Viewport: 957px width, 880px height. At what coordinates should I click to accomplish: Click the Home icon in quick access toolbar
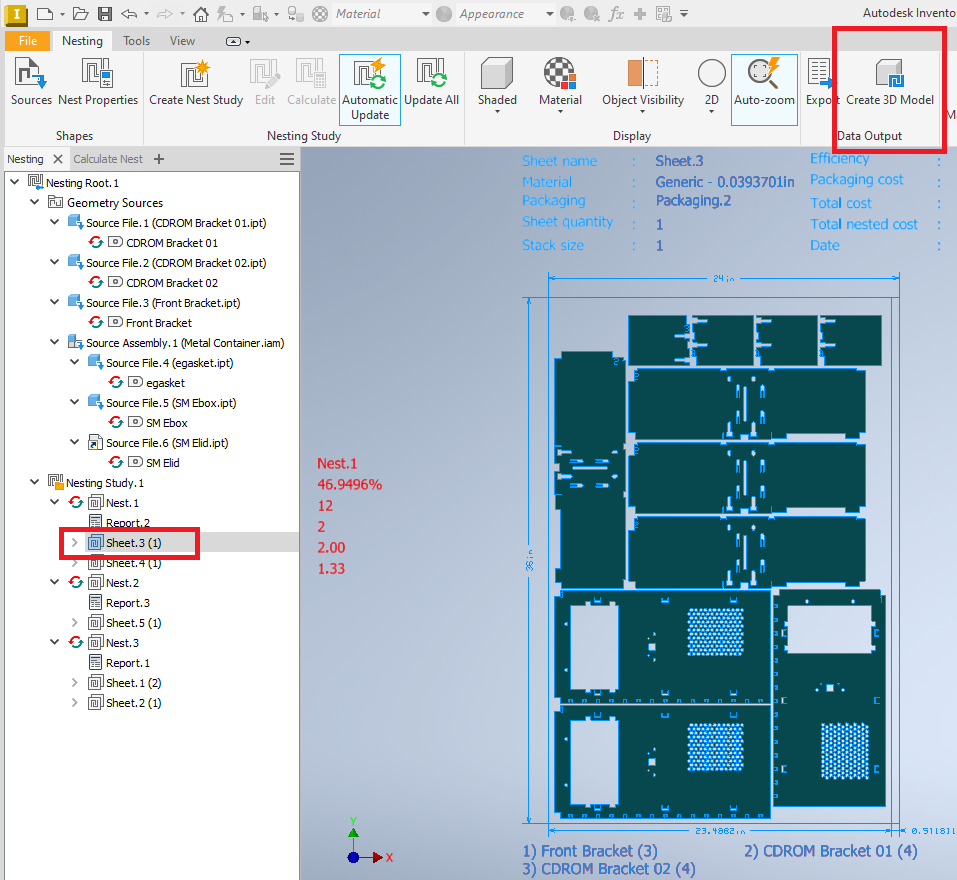pyautogui.click(x=201, y=13)
